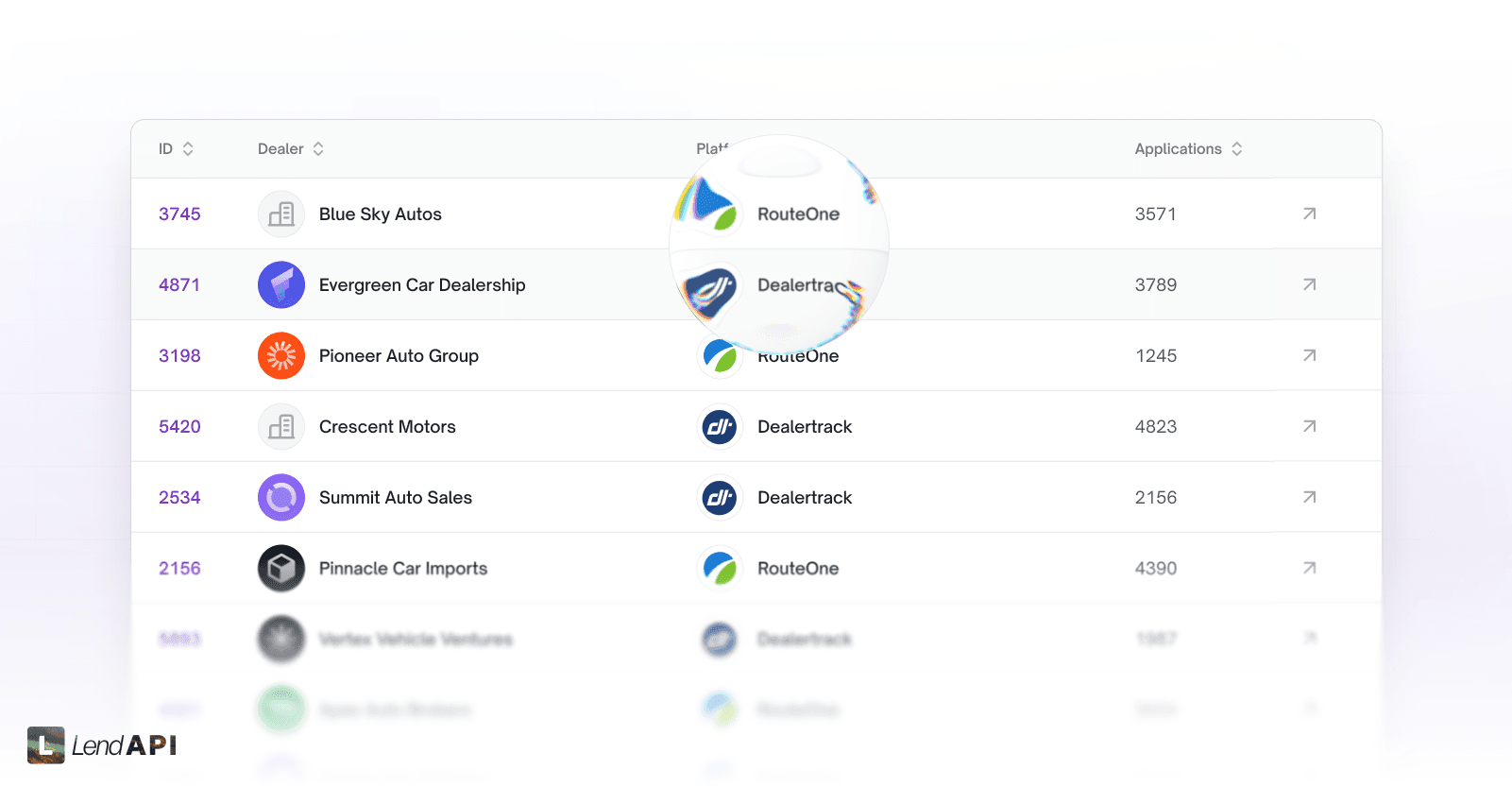
Task: Open dealer ID 4871
Action: pyautogui.click(x=179, y=285)
